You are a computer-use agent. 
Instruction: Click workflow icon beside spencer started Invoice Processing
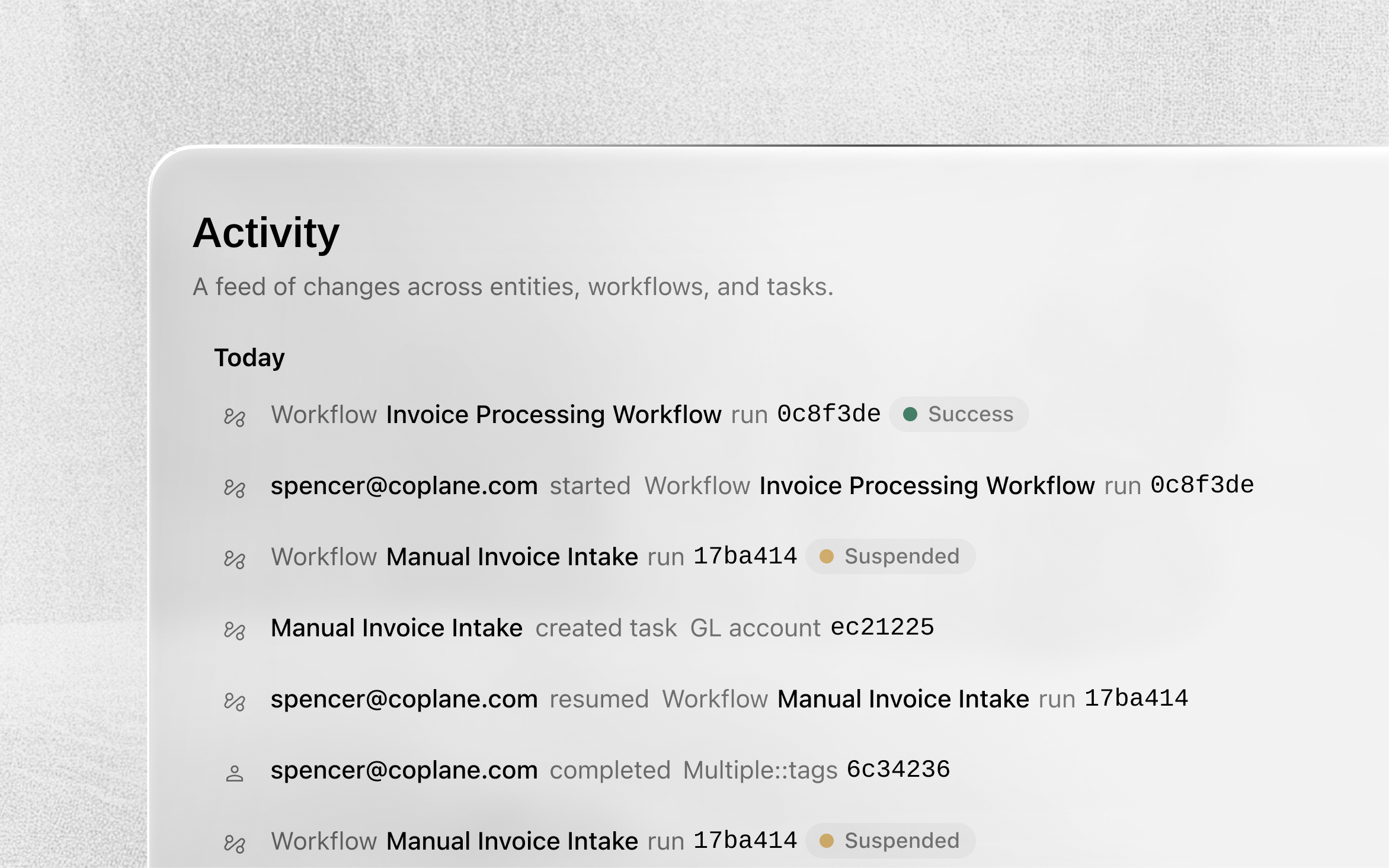point(235,488)
